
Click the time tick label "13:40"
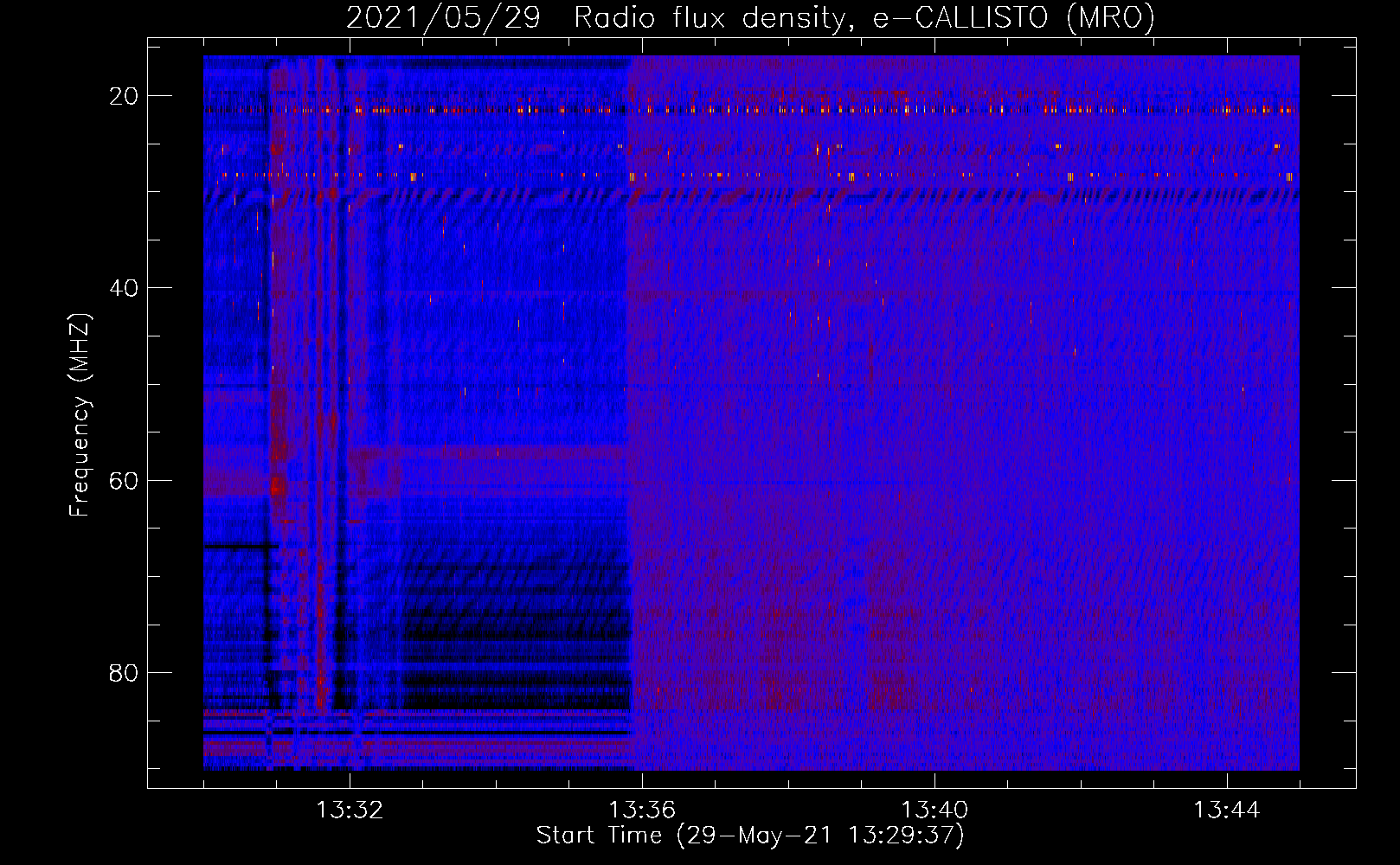click(x=934, y=811)
